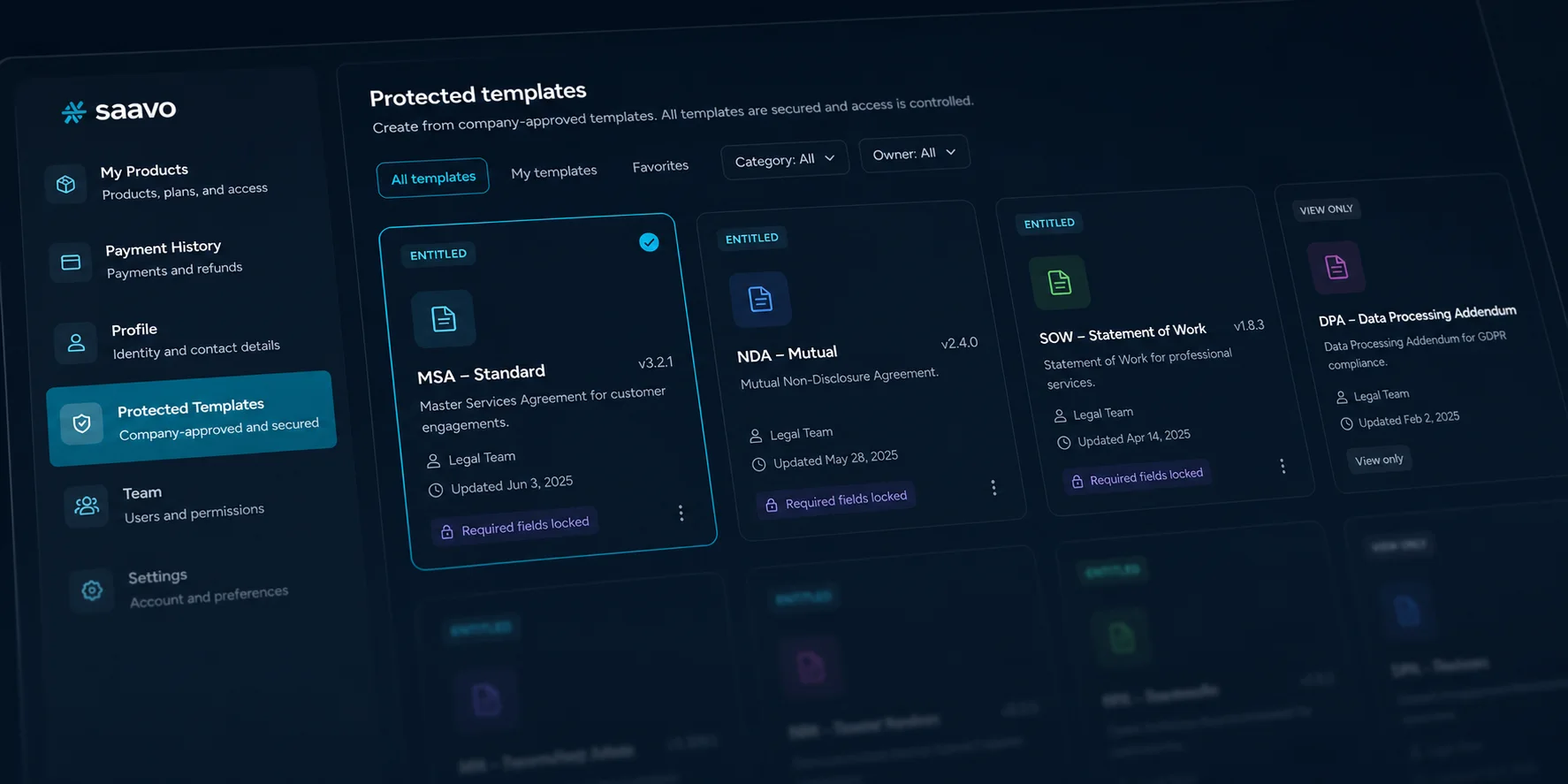Image resolution: width=1568 pixels, height=784 pixels.
Task: Click the Protected Templates shield icon
Action: (81, 423)
